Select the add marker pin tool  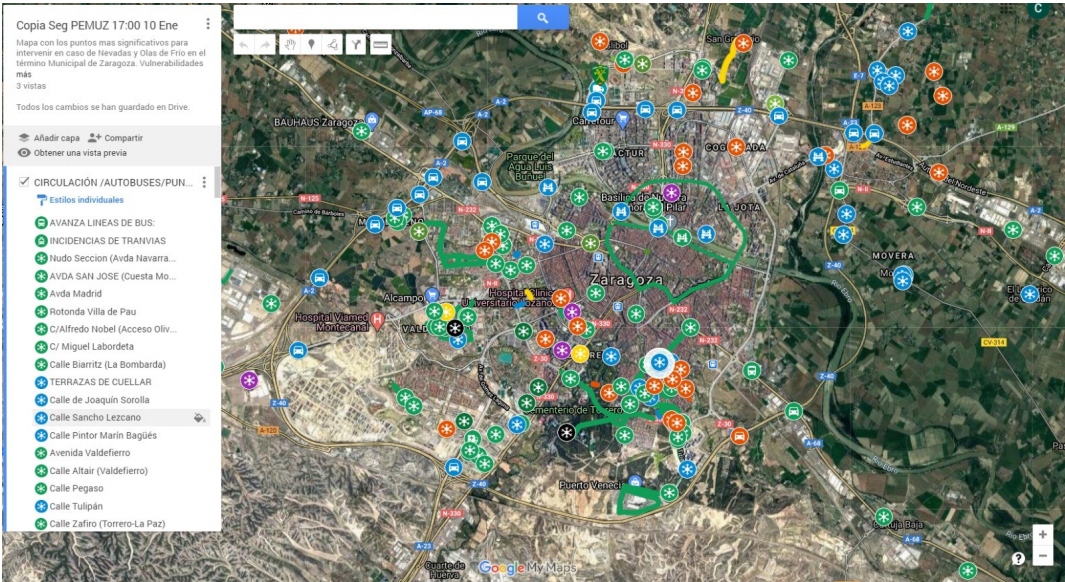(x=311, y=45)
